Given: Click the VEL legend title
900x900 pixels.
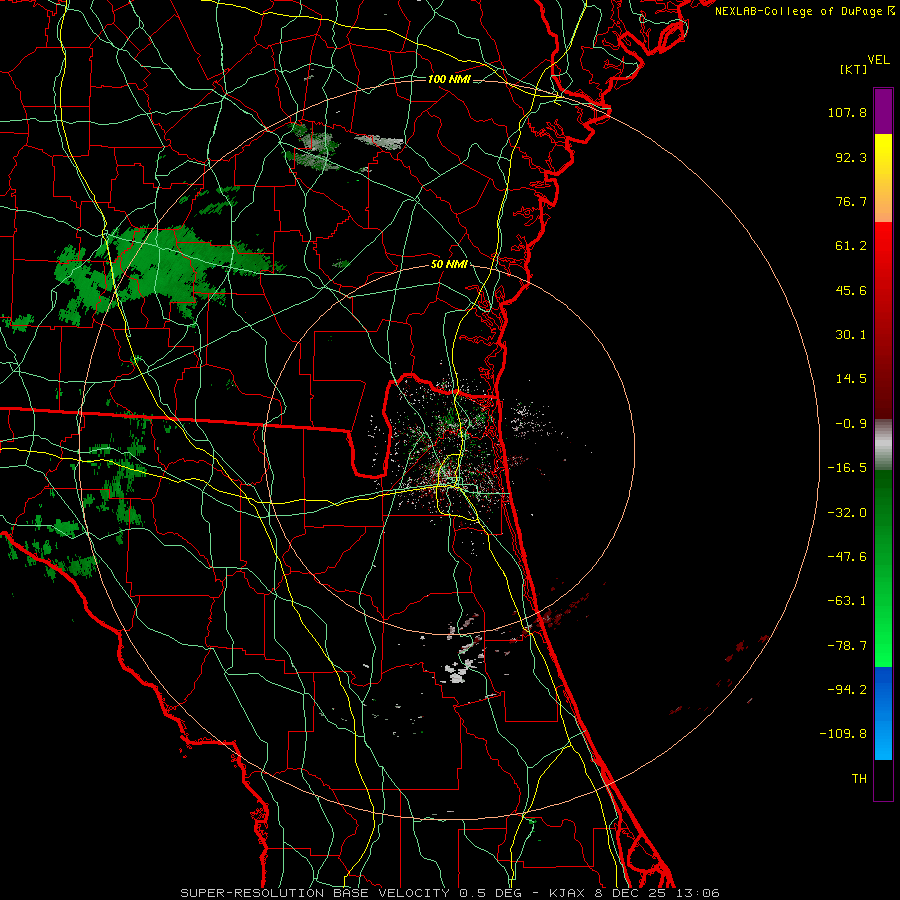Looking at the screenshot, I should pos(879,60).
